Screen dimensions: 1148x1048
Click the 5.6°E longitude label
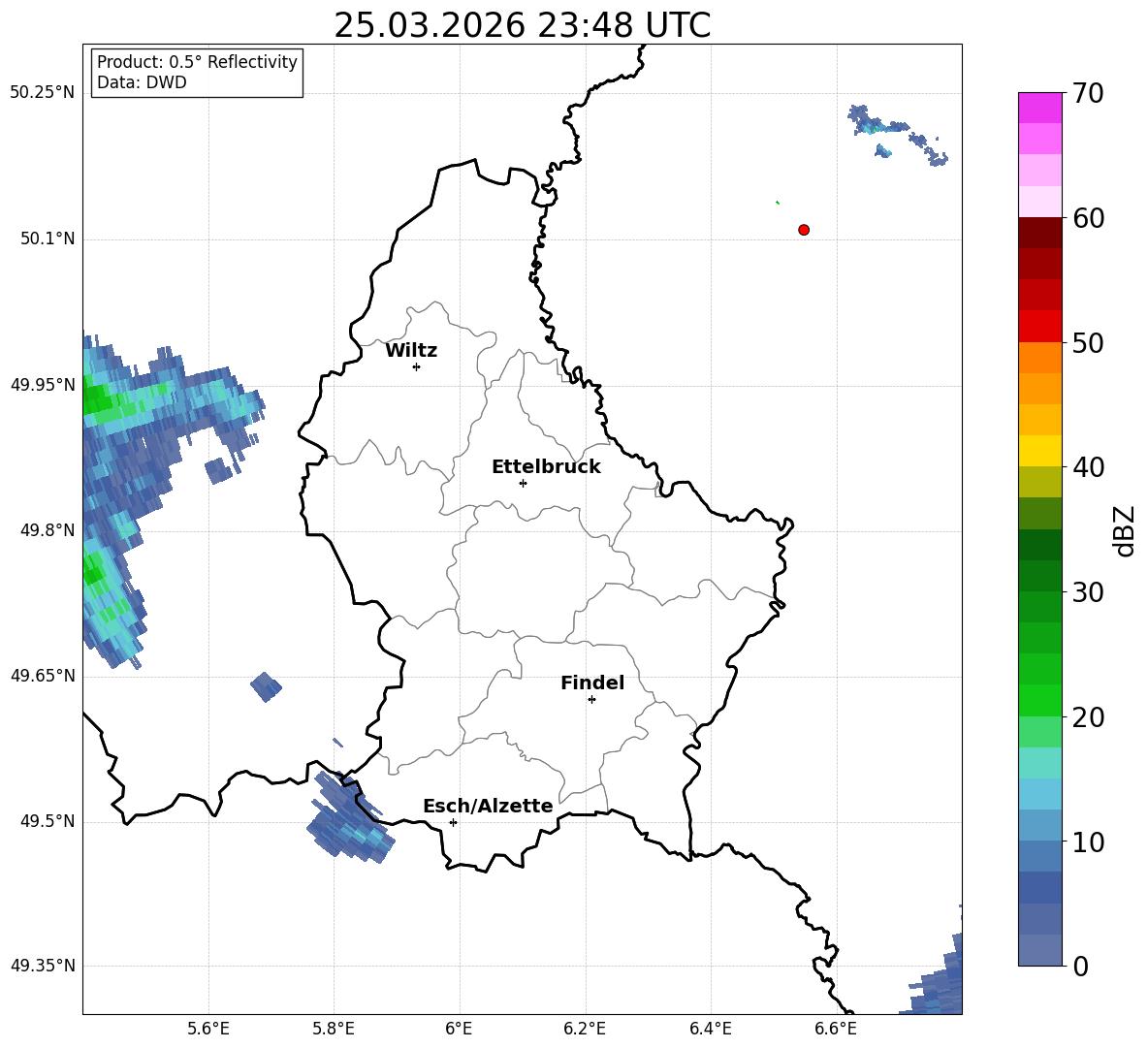207,1029
